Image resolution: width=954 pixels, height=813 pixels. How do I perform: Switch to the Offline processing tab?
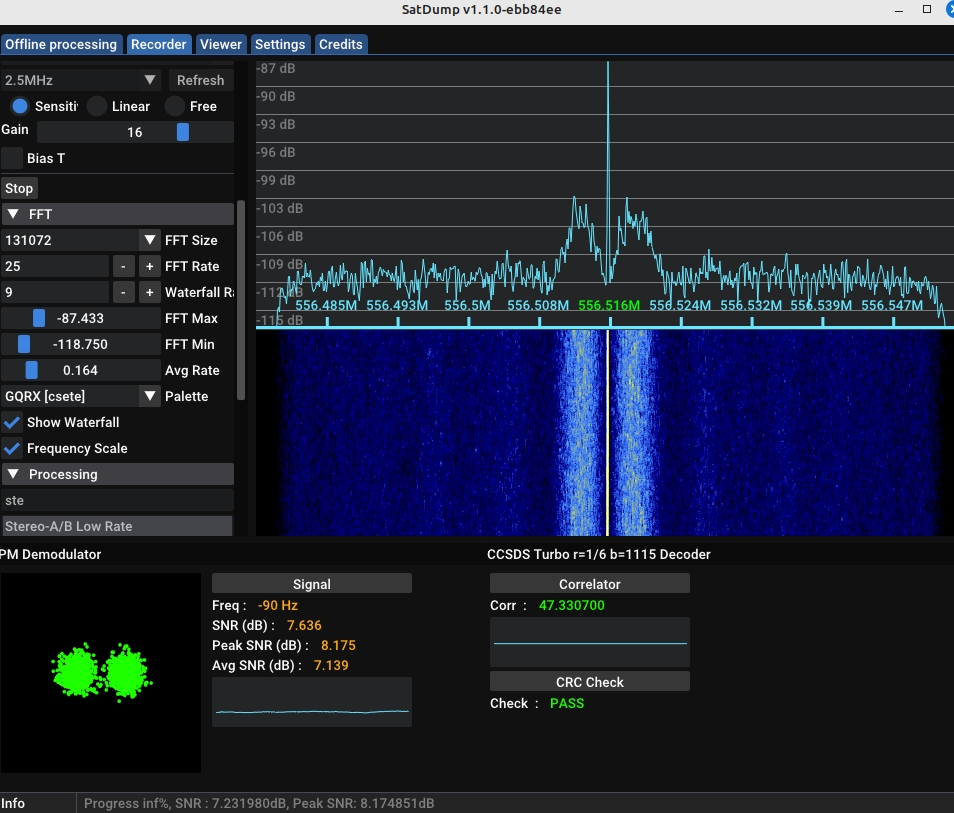pyautogui.click(x=62, y=44)
